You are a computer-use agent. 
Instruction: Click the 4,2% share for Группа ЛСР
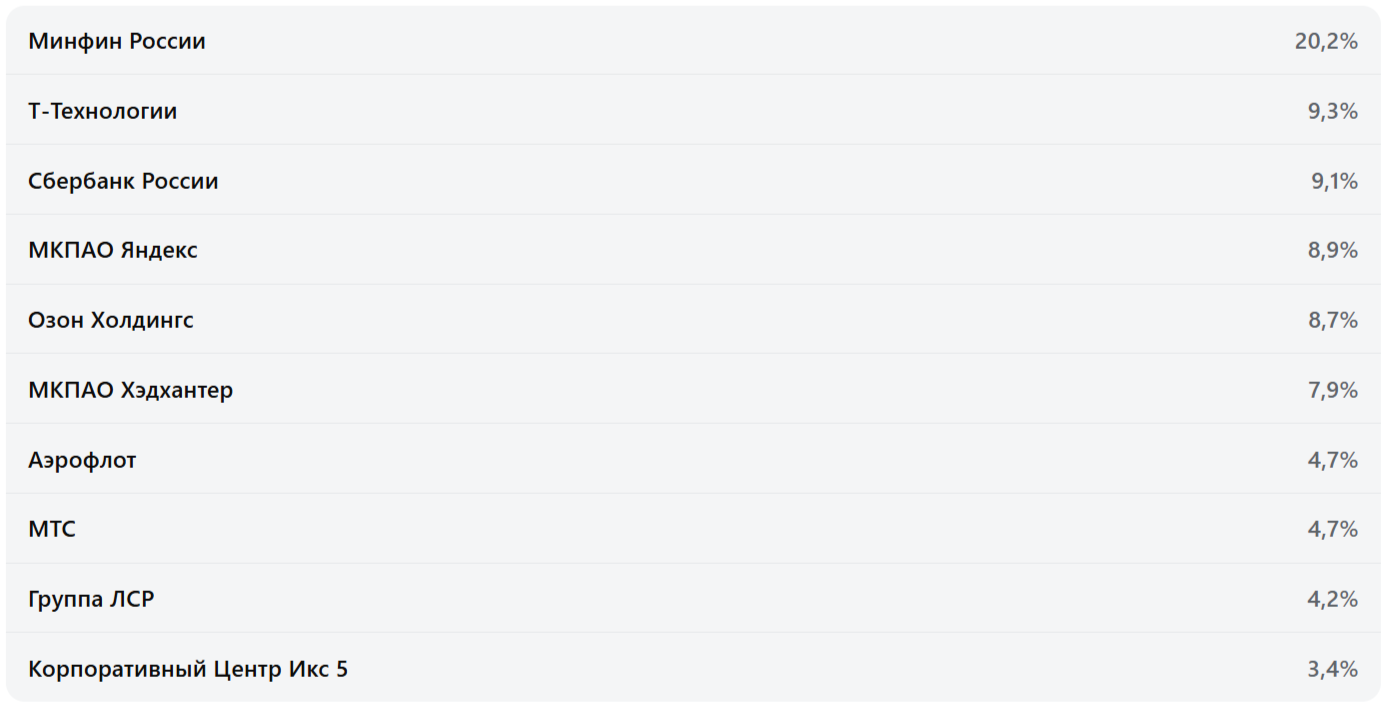click(1333, 599)
